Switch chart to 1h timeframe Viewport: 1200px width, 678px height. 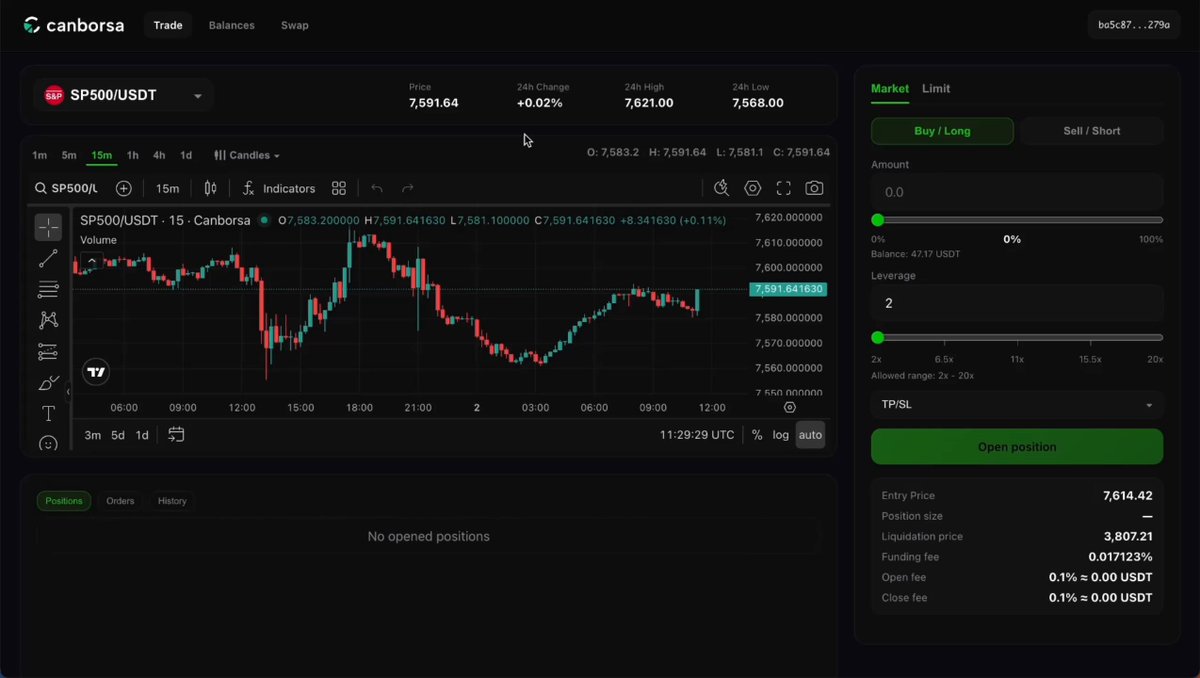[x=132, y=155]
